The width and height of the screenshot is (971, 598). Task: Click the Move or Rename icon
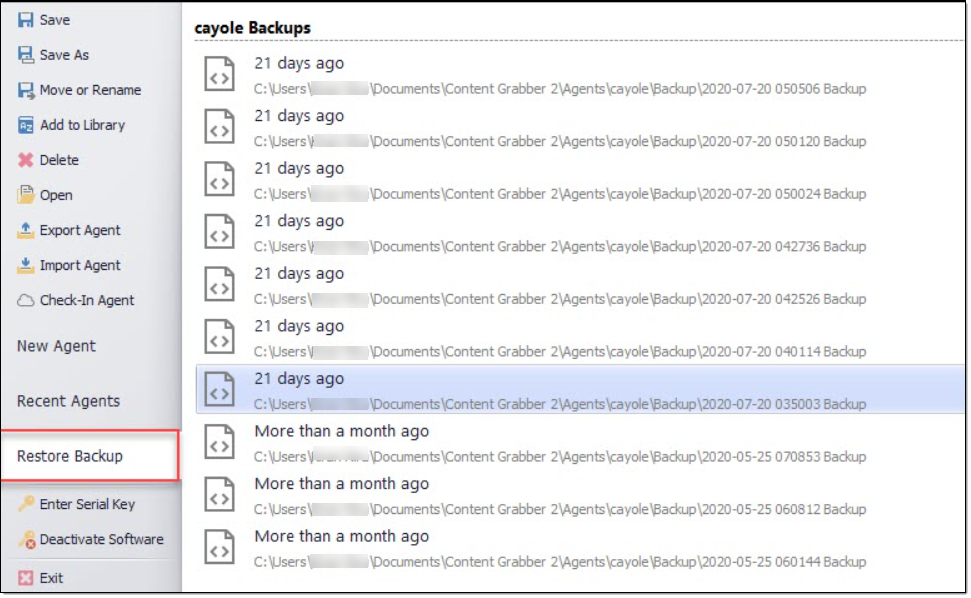[x=26, y=90]
